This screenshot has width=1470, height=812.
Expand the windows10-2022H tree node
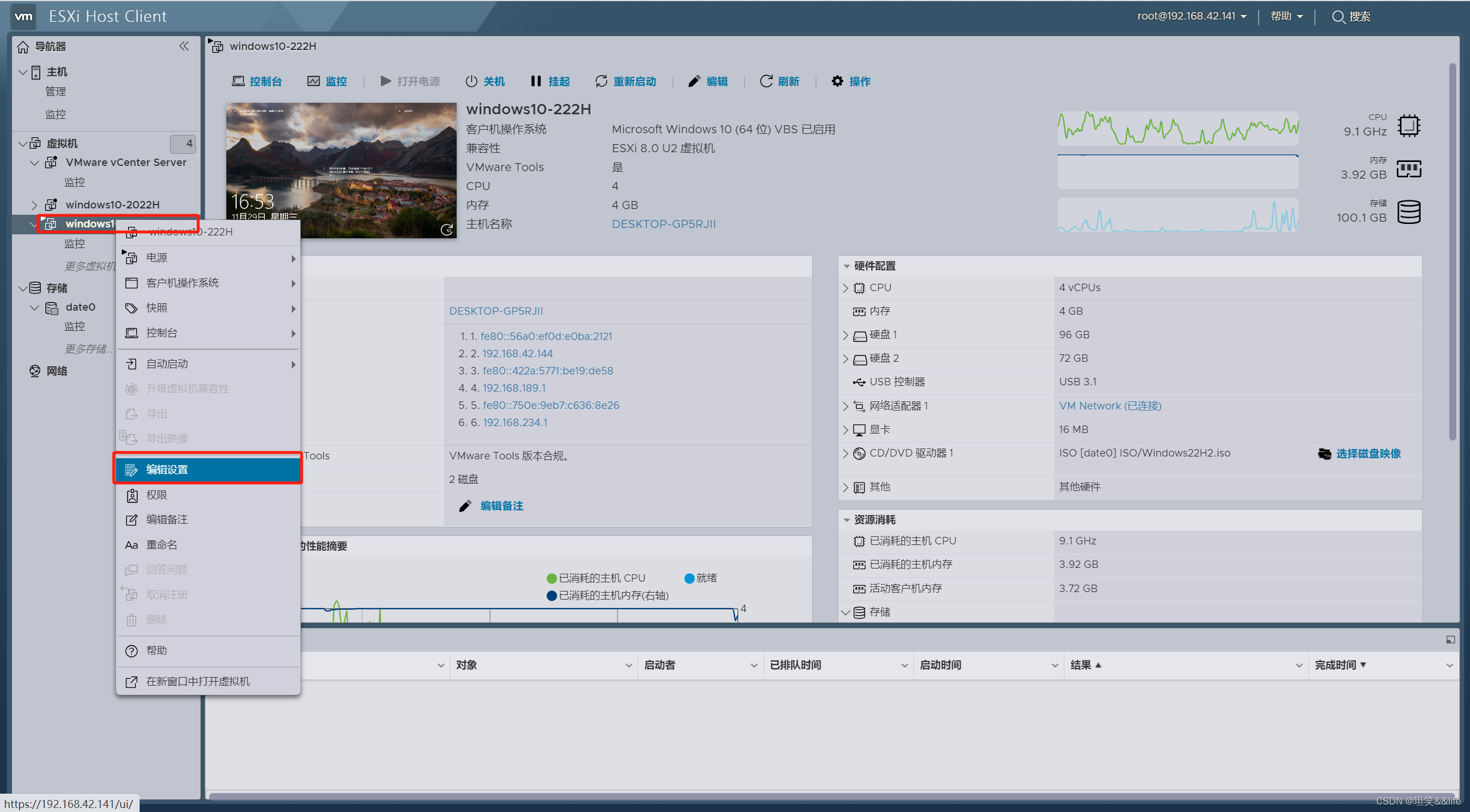(x=34, y=205)
